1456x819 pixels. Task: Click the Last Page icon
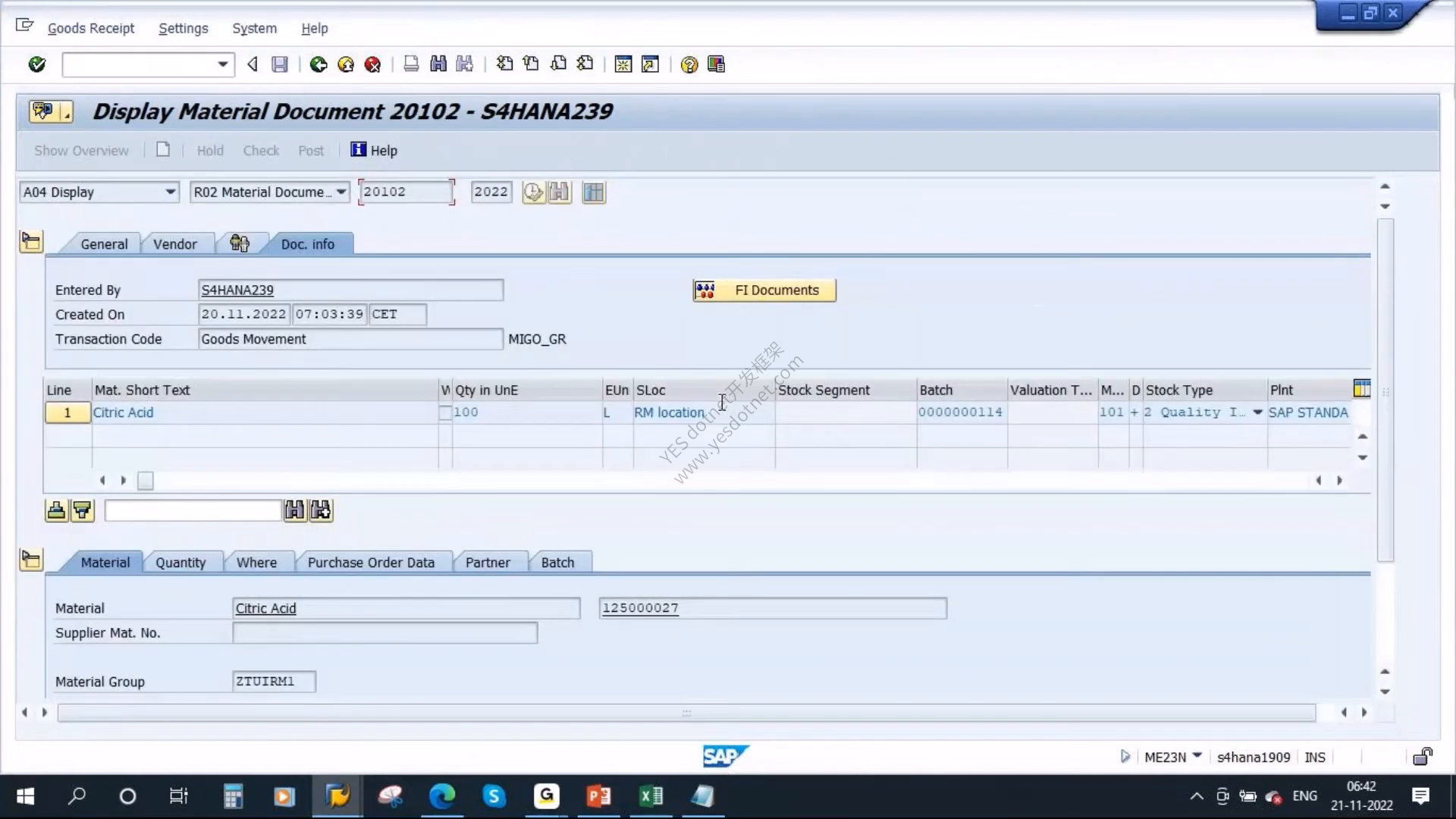[x=585, y=64]
